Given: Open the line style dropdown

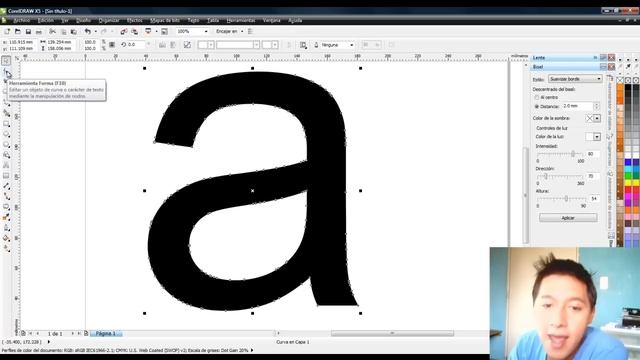Looking at the screenshot, I should tap(238, 45).
